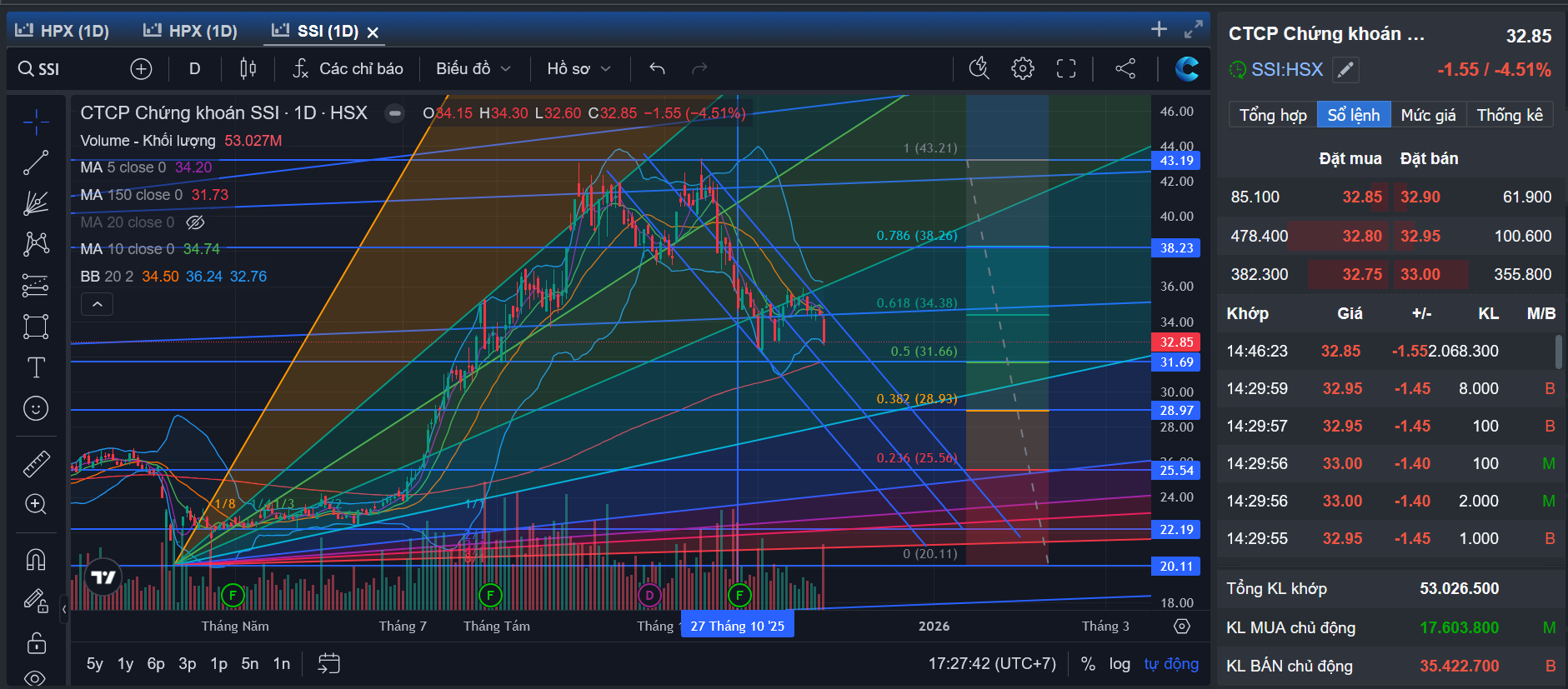Open the Sổ lệnh tab
Image resolution: width=1568 pixels, height=689 pixels.
pyautogui.click(x=1354, y=115)
